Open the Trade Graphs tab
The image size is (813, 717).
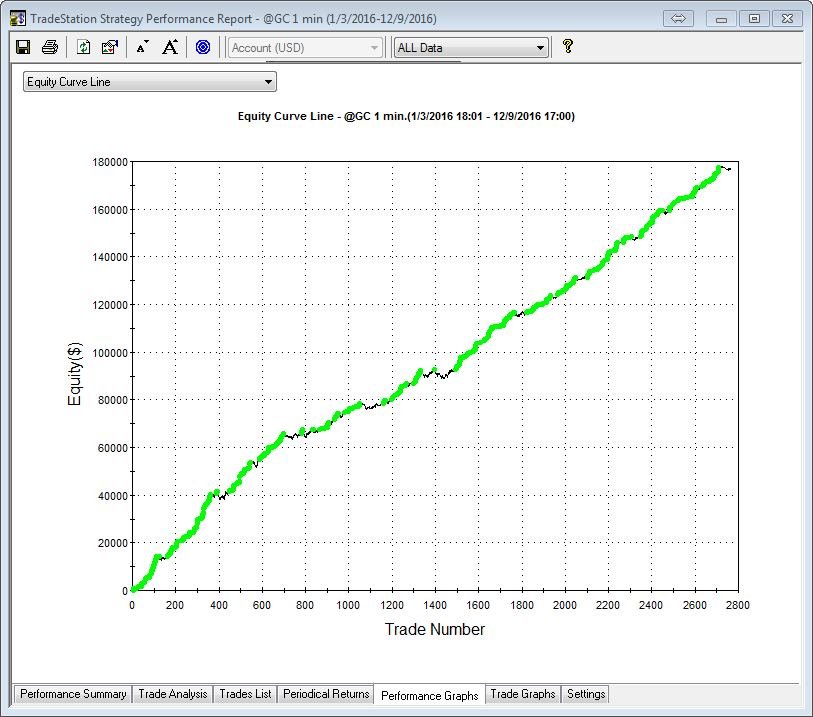point(522,694)
